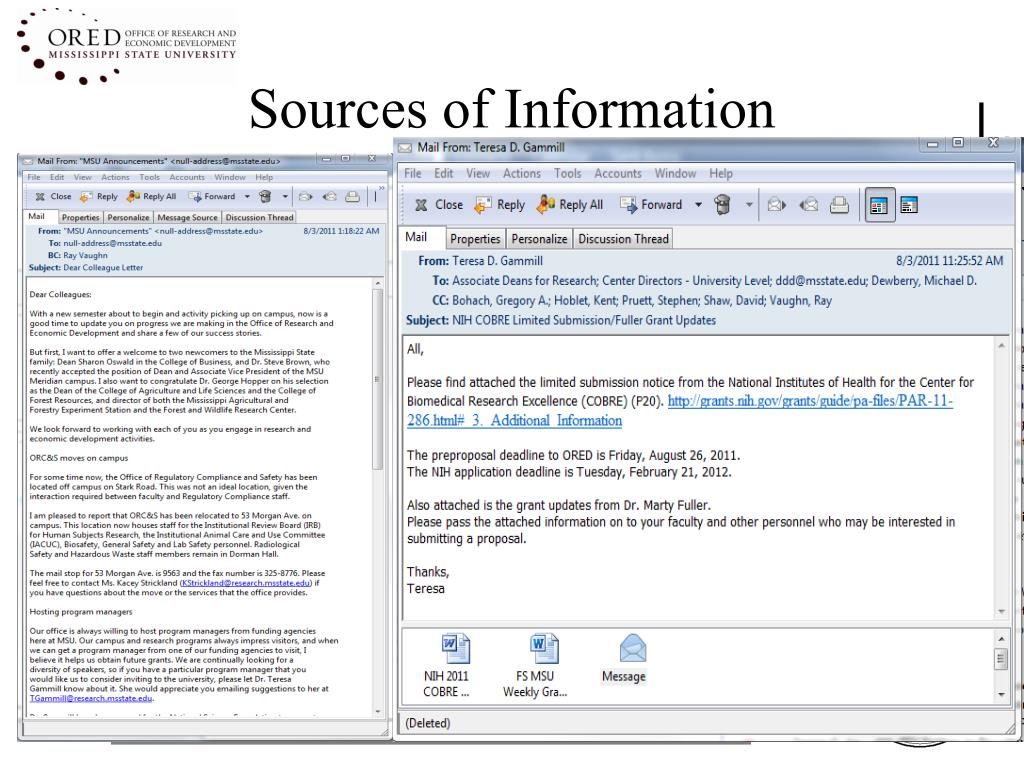Screen dimensions: 1024x768
Task: Open Edit menu in Gammill mail window
Action: pyautogui.click(x=443, y=174)
